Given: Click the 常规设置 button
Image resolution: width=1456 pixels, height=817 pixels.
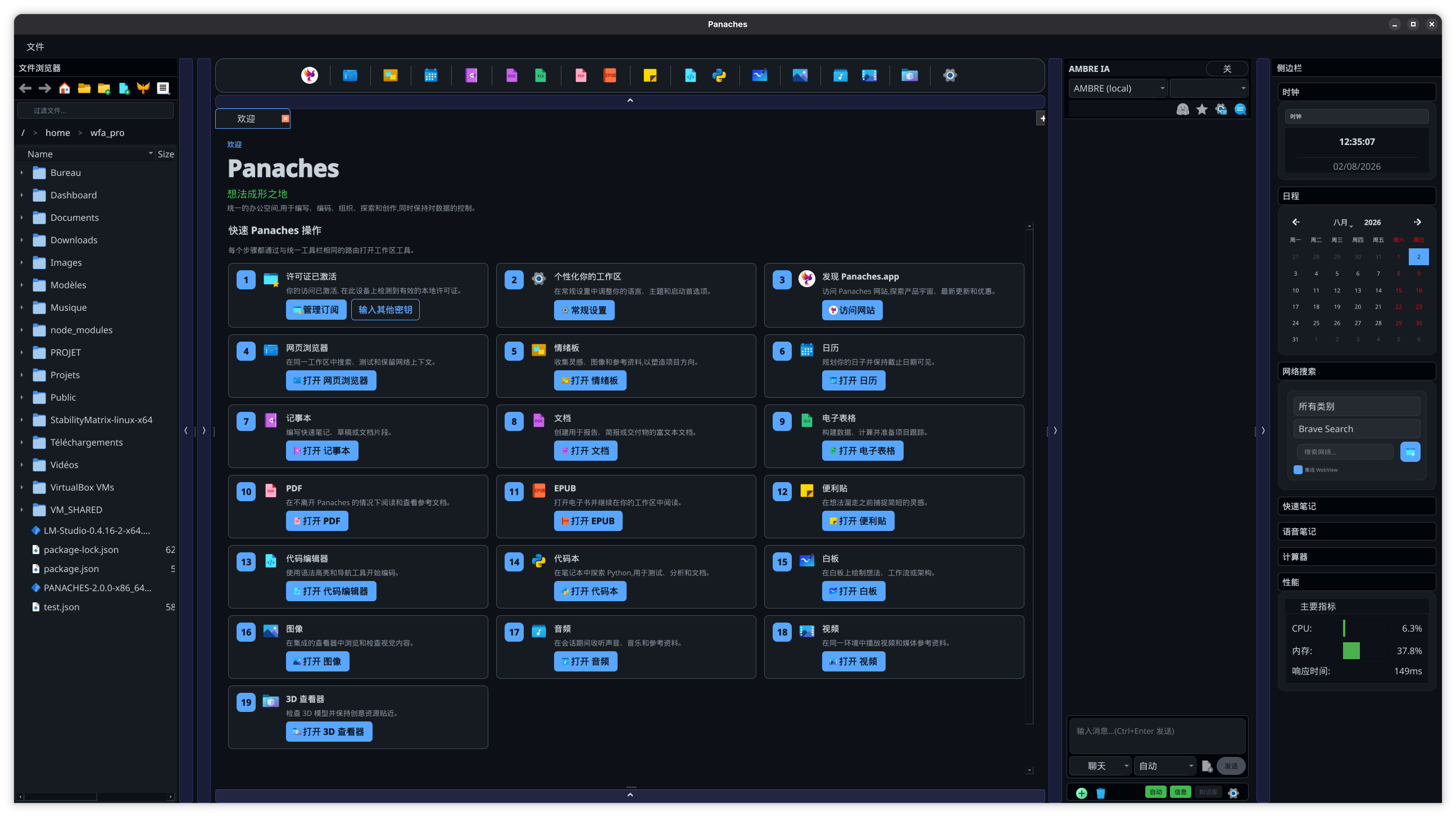Looking at the screenshot, I should pyautogui.click(x=584, y=310).
